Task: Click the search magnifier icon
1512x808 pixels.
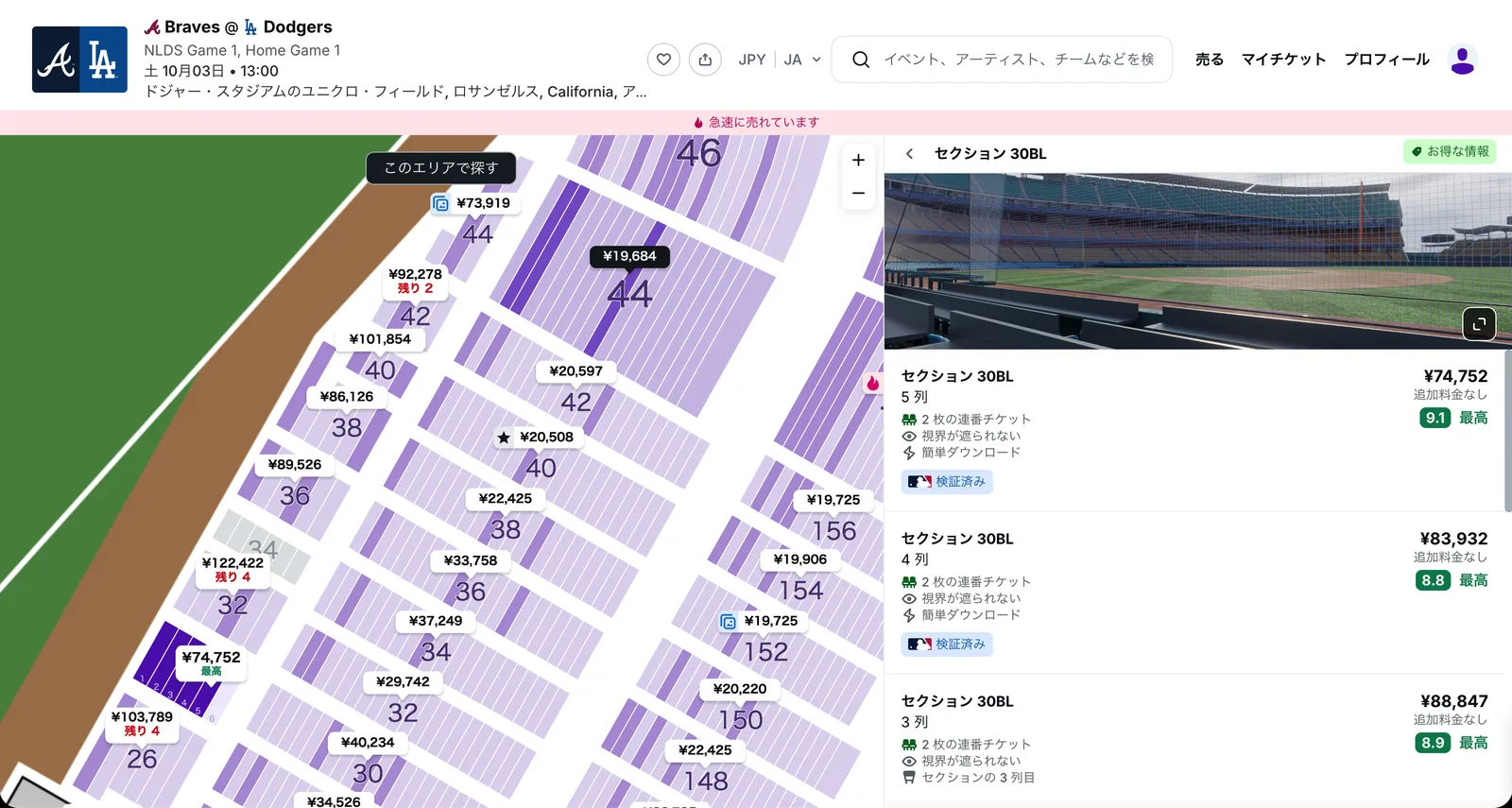Action: [861, 60]
